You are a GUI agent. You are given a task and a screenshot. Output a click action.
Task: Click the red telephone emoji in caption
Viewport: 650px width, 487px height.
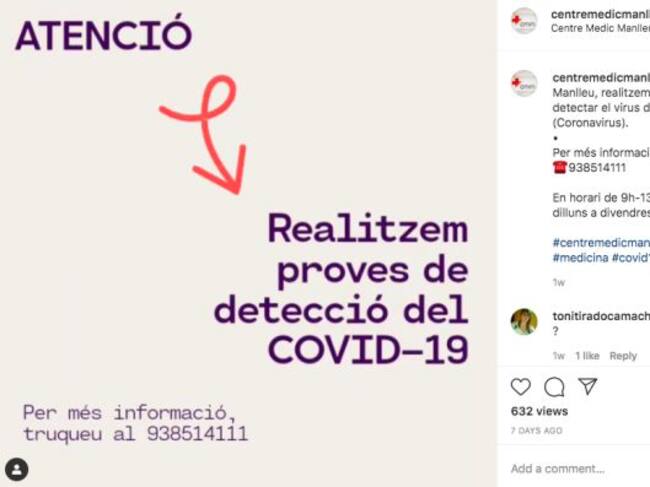pos(560,167)
